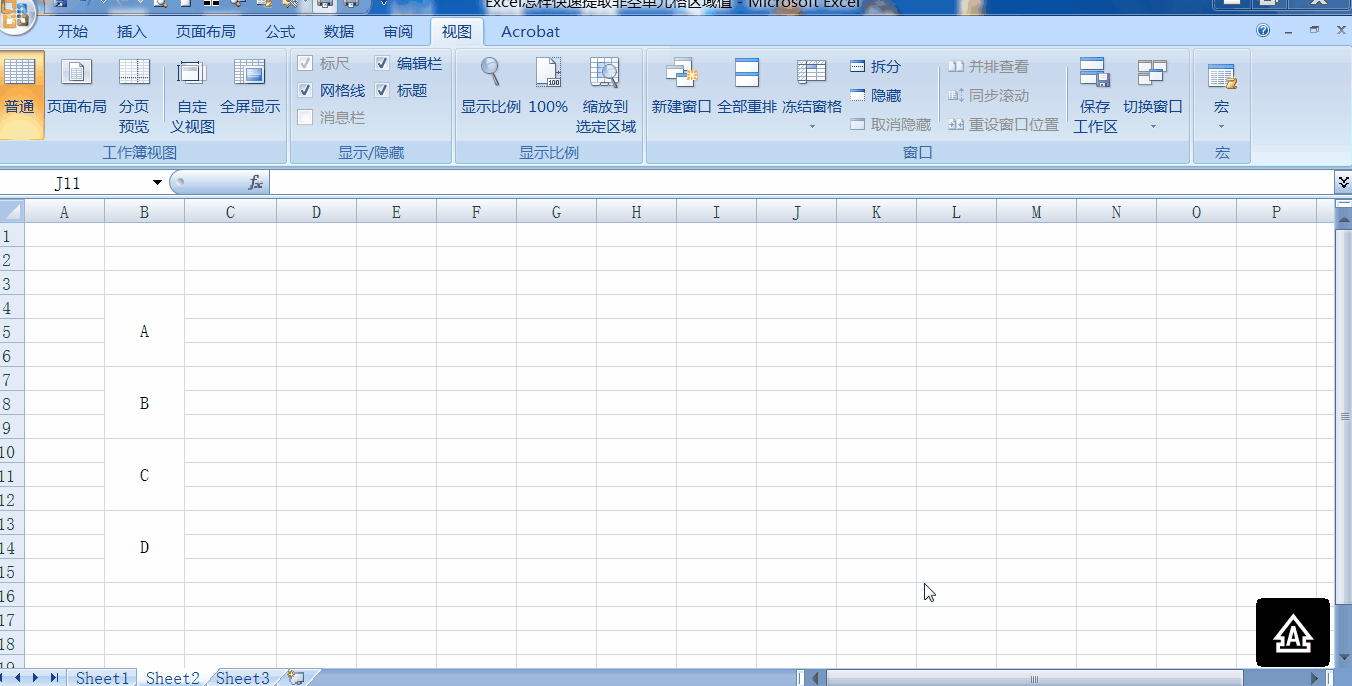Open the Home (开始) tab
Screen dimensions: 1352x686
pyautogui.click(x=73, y=31)
